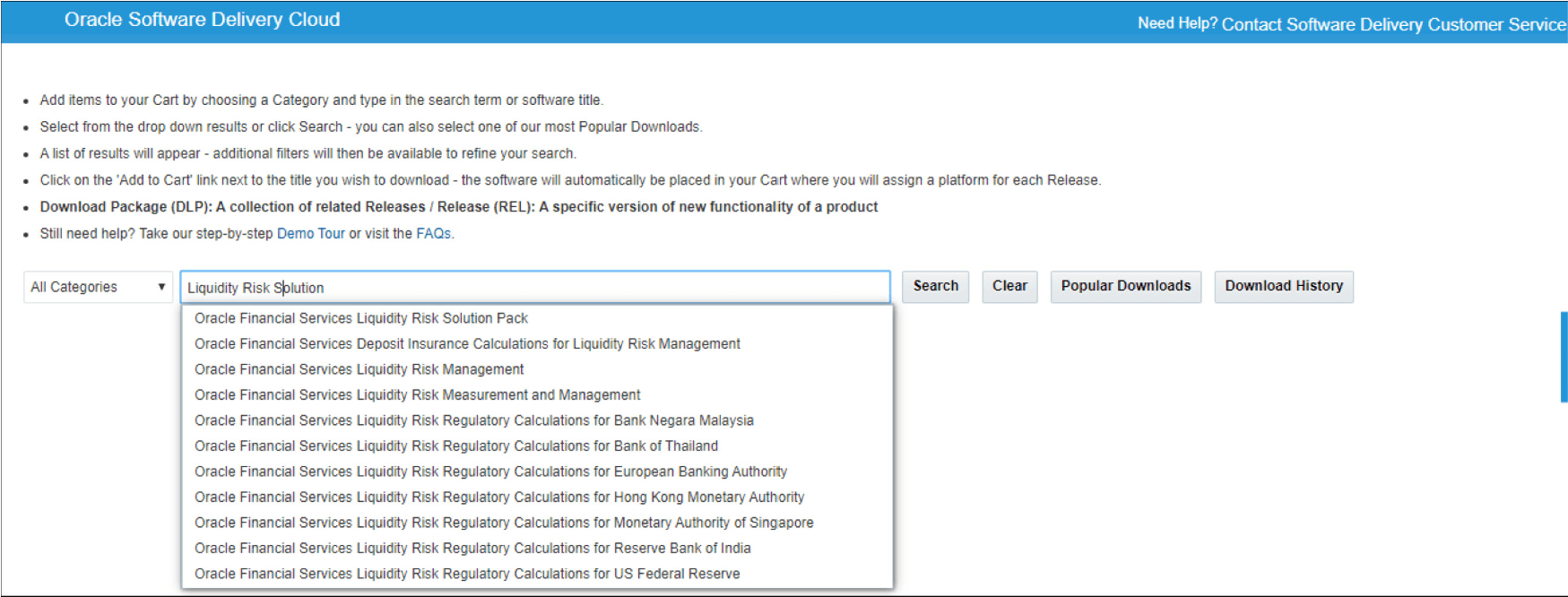Image resolution: width=1568 pixels, height=597 pixels.
Task: Click the 'Add to Cart' link instruction line
Action: point(570,180)
